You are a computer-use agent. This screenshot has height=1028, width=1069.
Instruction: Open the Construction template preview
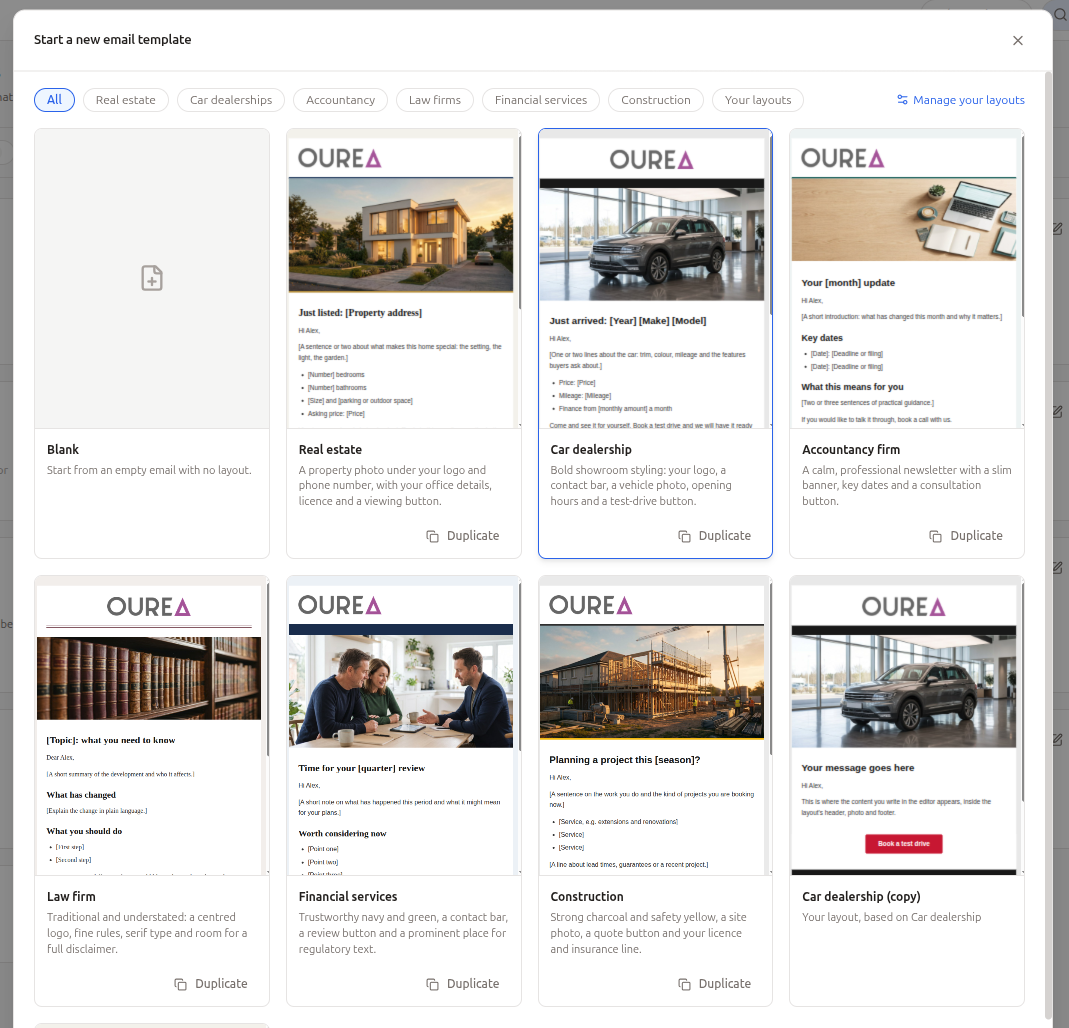pos(655,725)
